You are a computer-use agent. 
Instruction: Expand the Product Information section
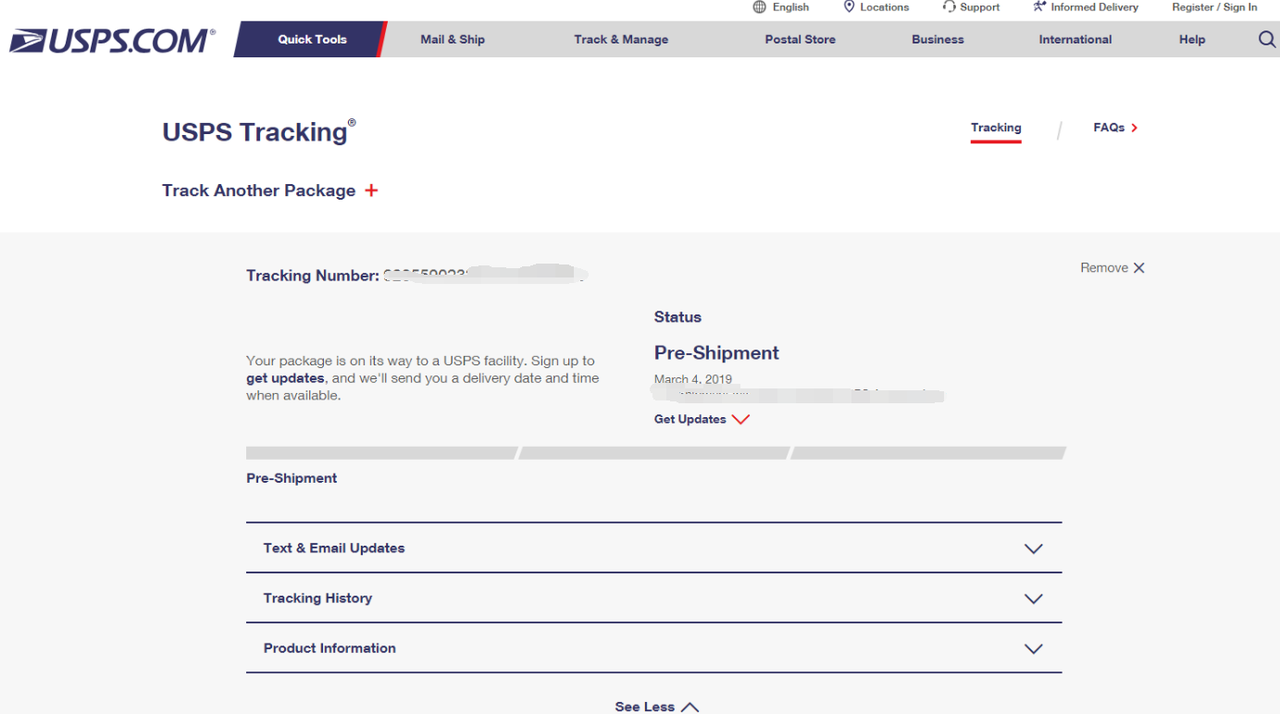point(654,648)
